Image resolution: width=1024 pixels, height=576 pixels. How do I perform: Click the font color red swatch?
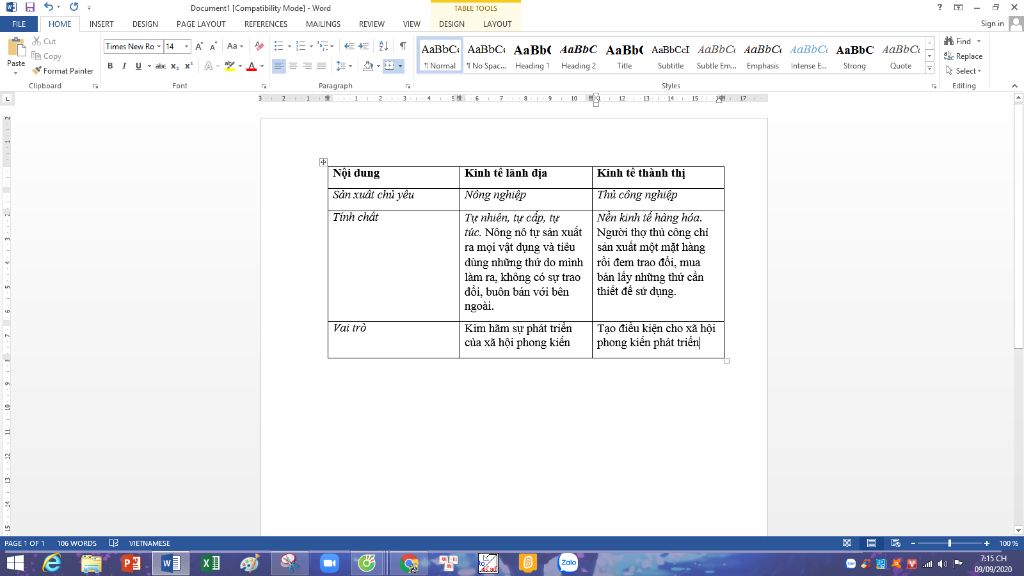point(251,66)
